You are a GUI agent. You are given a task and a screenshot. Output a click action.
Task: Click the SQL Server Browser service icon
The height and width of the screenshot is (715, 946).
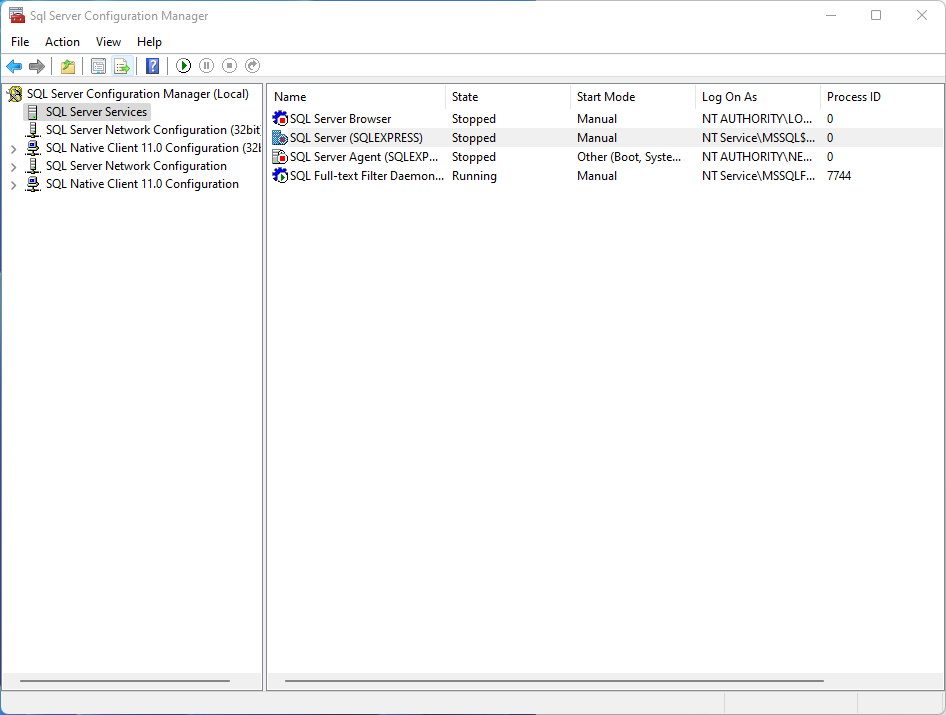tap(280, 118)
